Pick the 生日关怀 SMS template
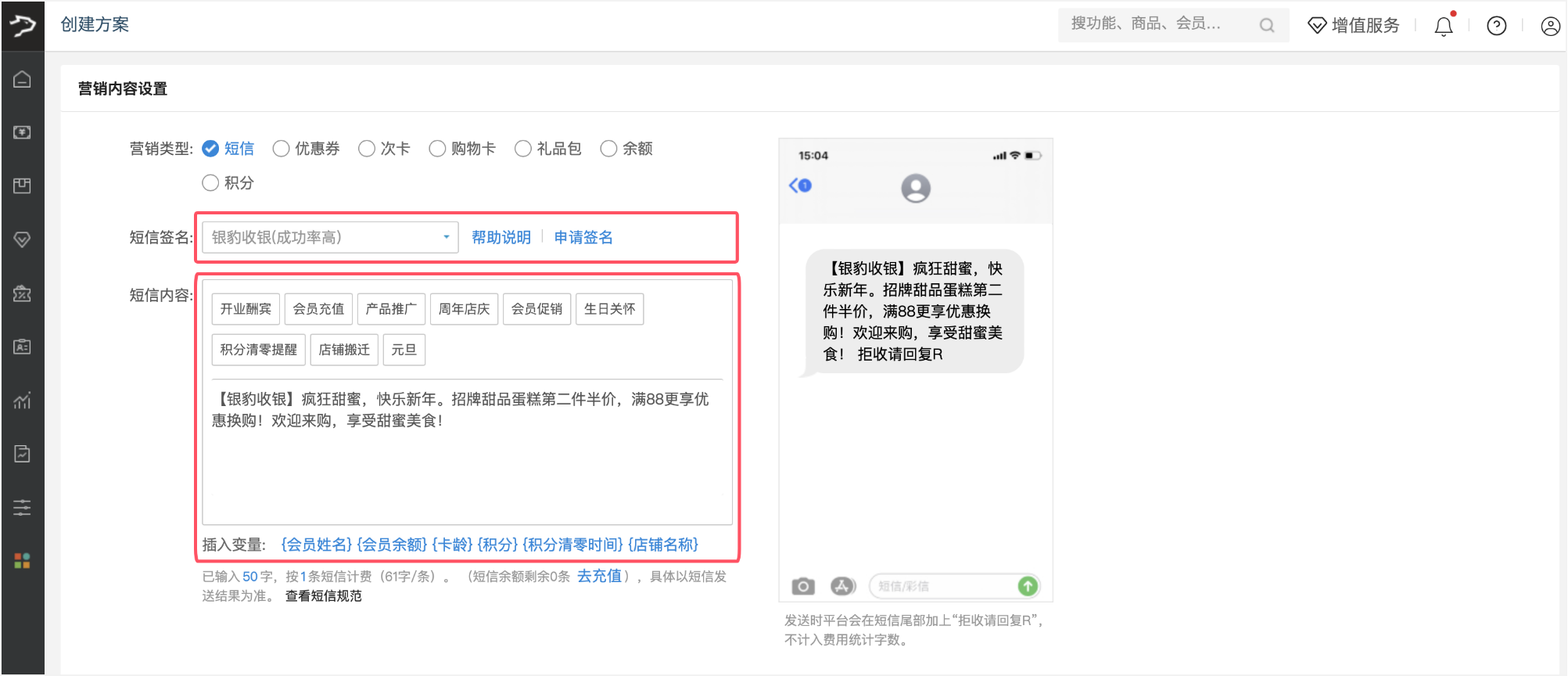 [609, 309]
